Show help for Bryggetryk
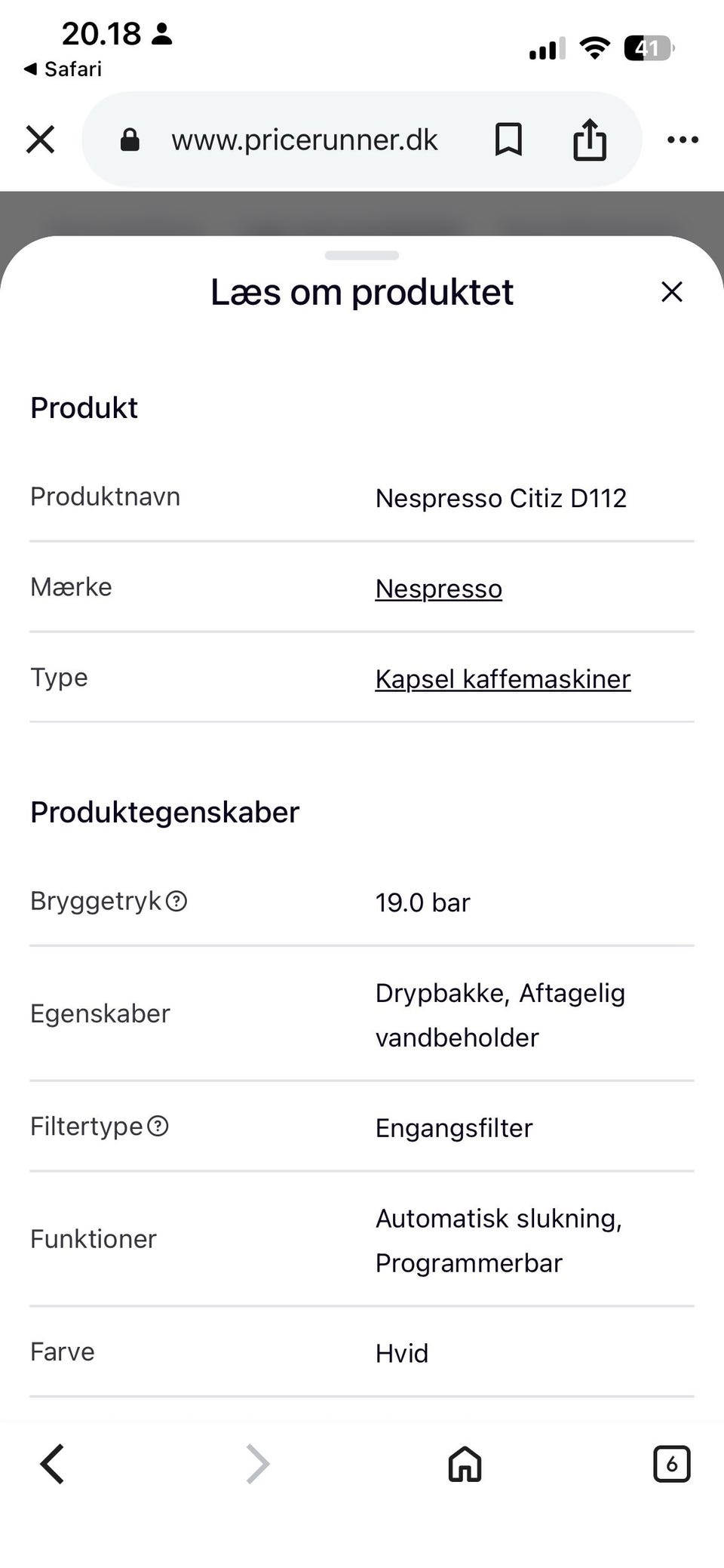Screen dimensions: 724x1568 click(176, 901)
